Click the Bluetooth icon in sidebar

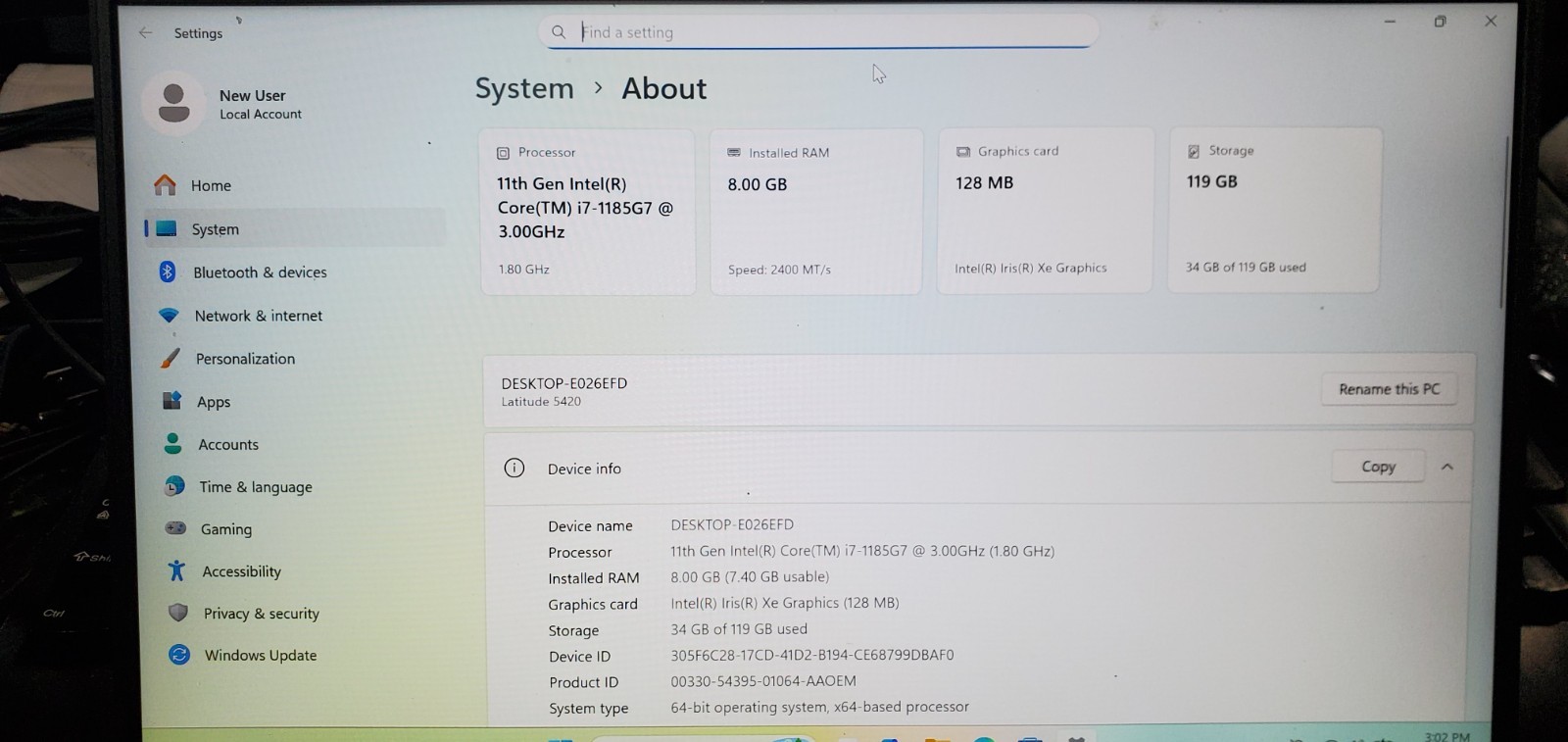click(x=168, y=272)
